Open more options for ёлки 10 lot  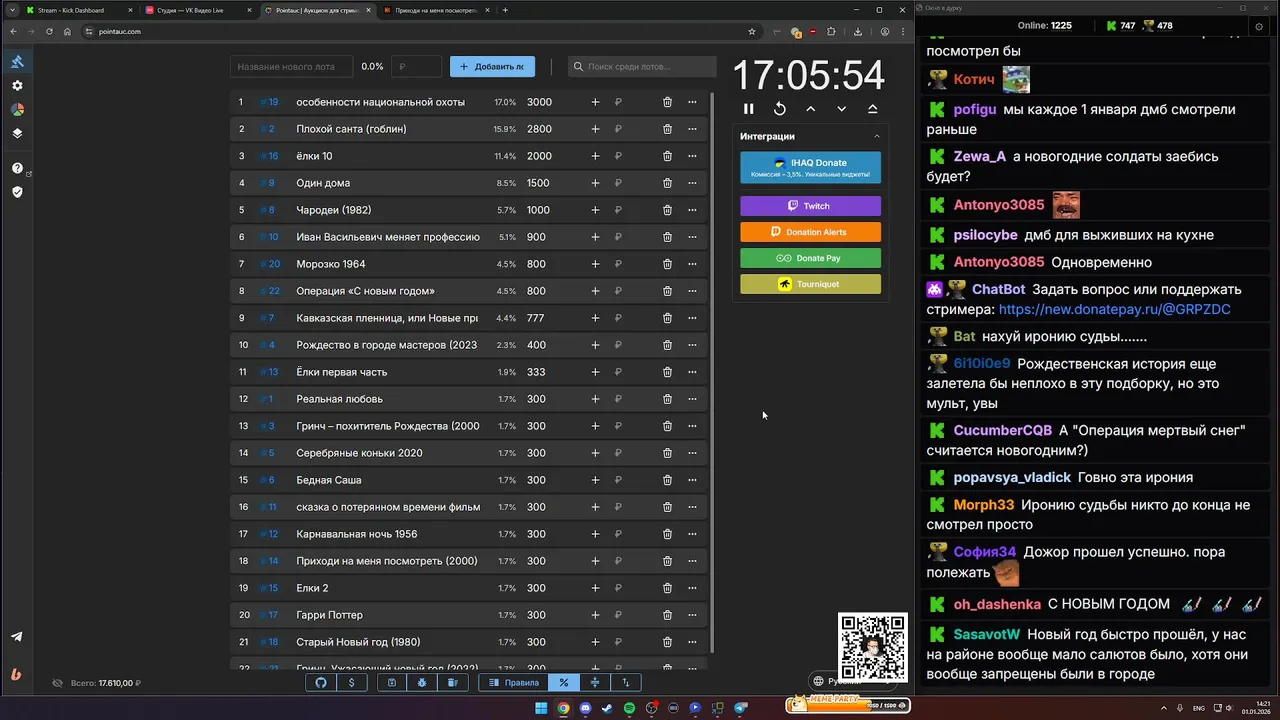692,156
